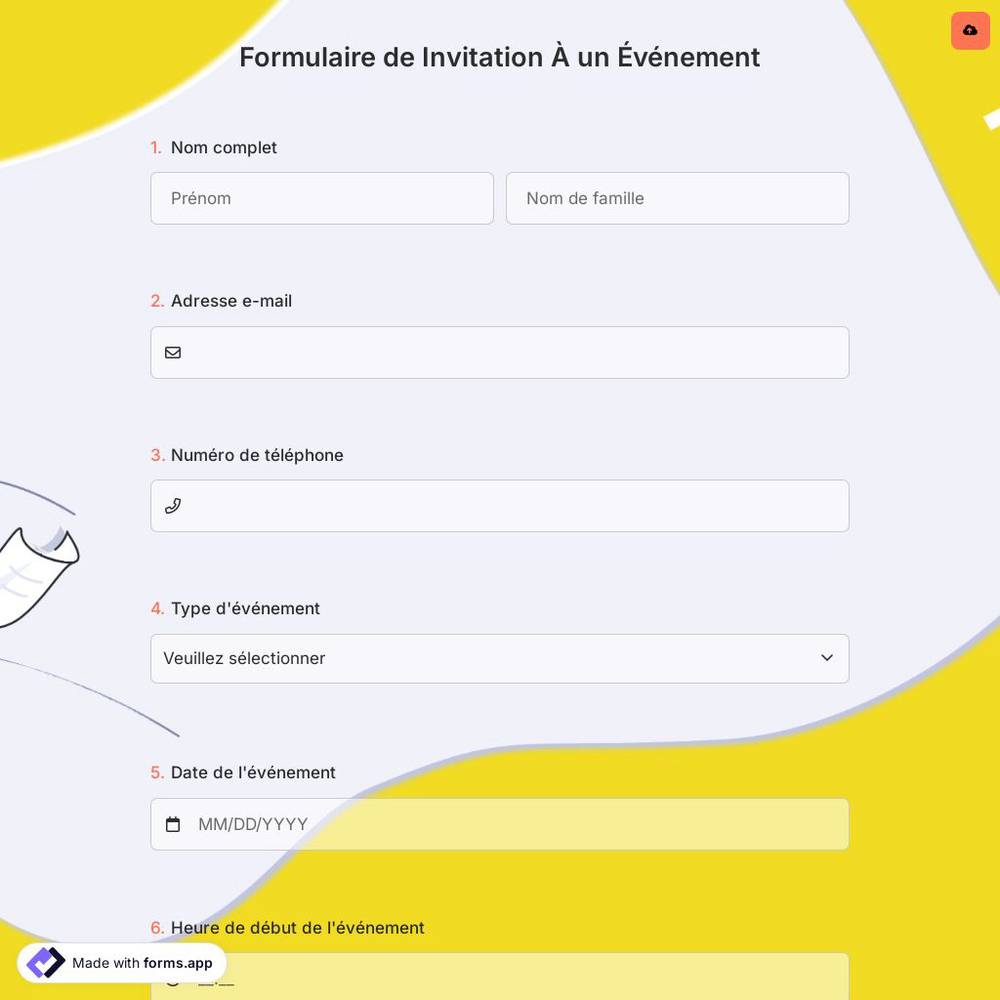Focus the Prénom input field
The width and height of the screenshot is (1000, 1000).
(321, 198)
